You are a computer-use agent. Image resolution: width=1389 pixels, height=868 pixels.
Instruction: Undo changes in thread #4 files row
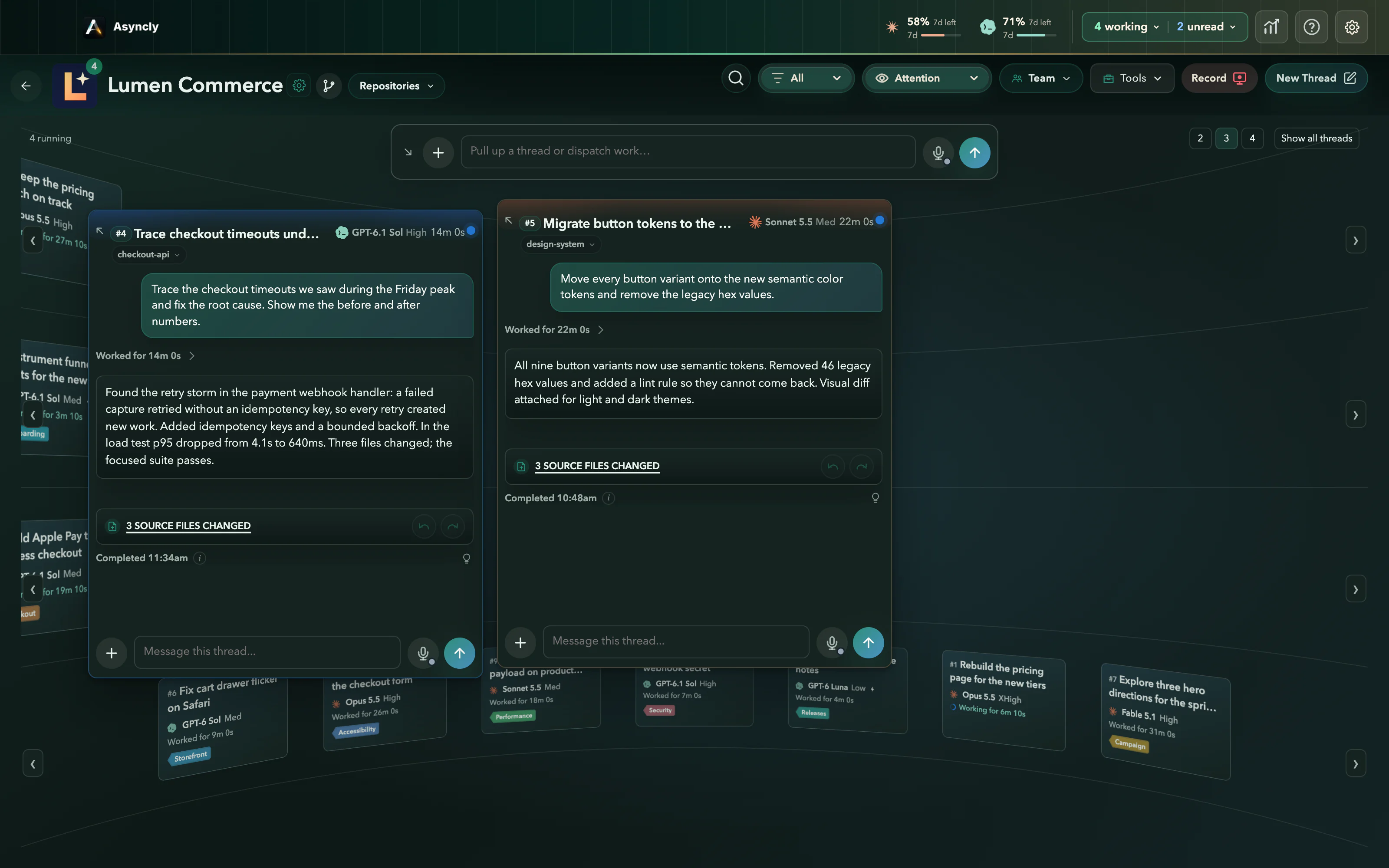pos(424,526)
